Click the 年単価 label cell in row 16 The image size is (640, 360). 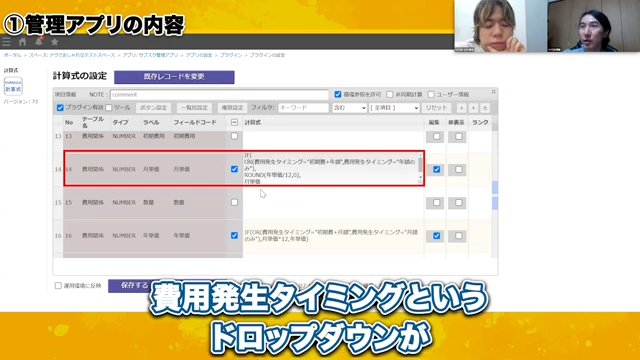coord(151,236)
